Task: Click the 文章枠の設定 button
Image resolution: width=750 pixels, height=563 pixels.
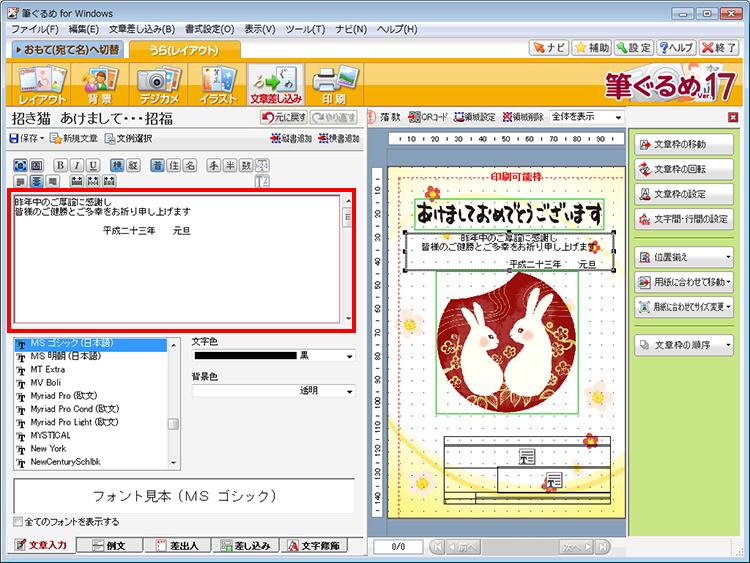Action: tap(684, 194)
